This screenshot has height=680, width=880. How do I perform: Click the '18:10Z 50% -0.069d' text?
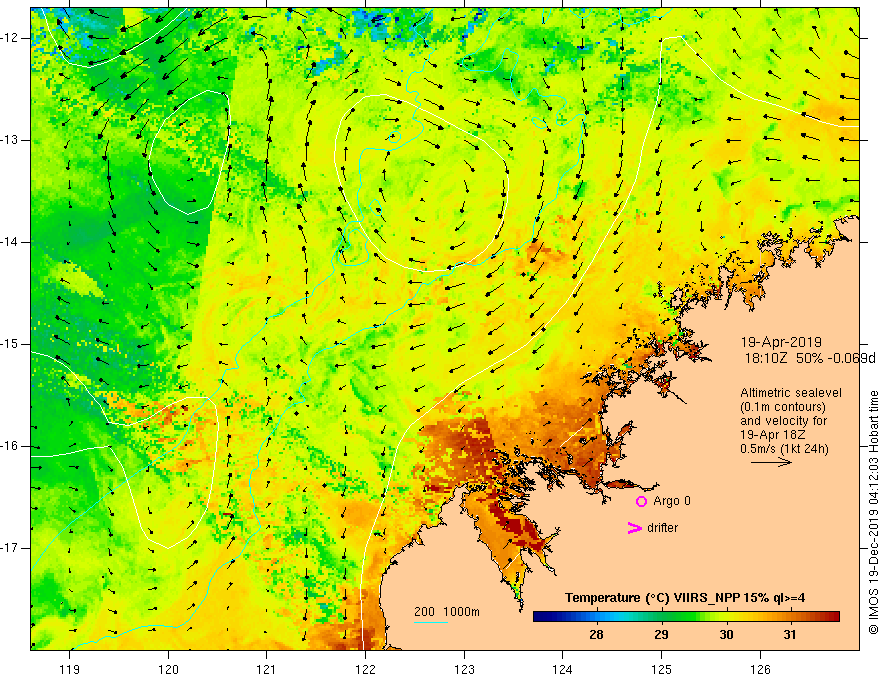[810, 358]
